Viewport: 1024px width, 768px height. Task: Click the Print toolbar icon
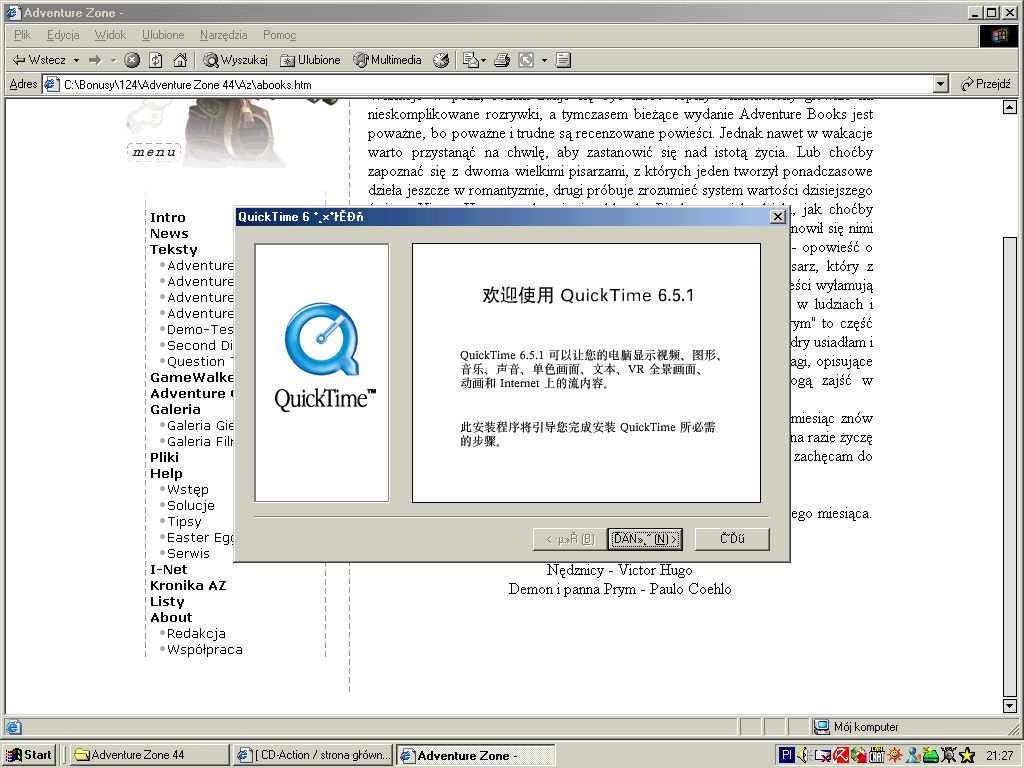tap(503, 60)
